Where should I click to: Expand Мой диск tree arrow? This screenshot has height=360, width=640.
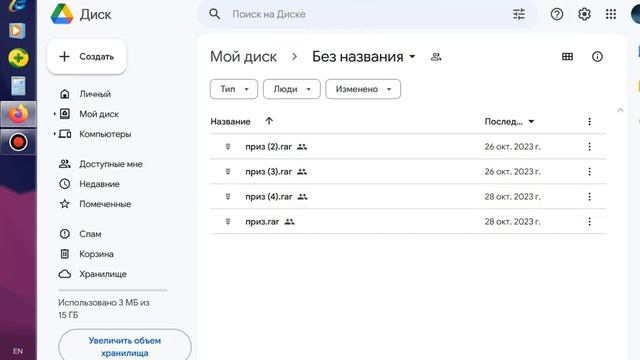54,114
